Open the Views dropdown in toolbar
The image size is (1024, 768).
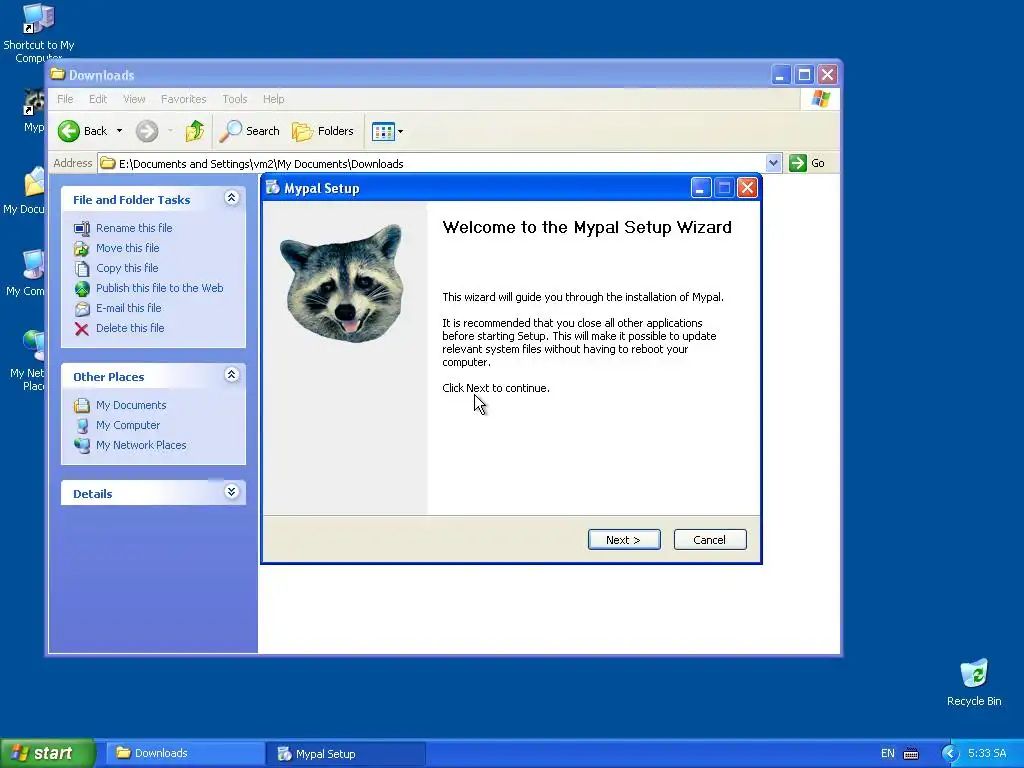[387, 131]
